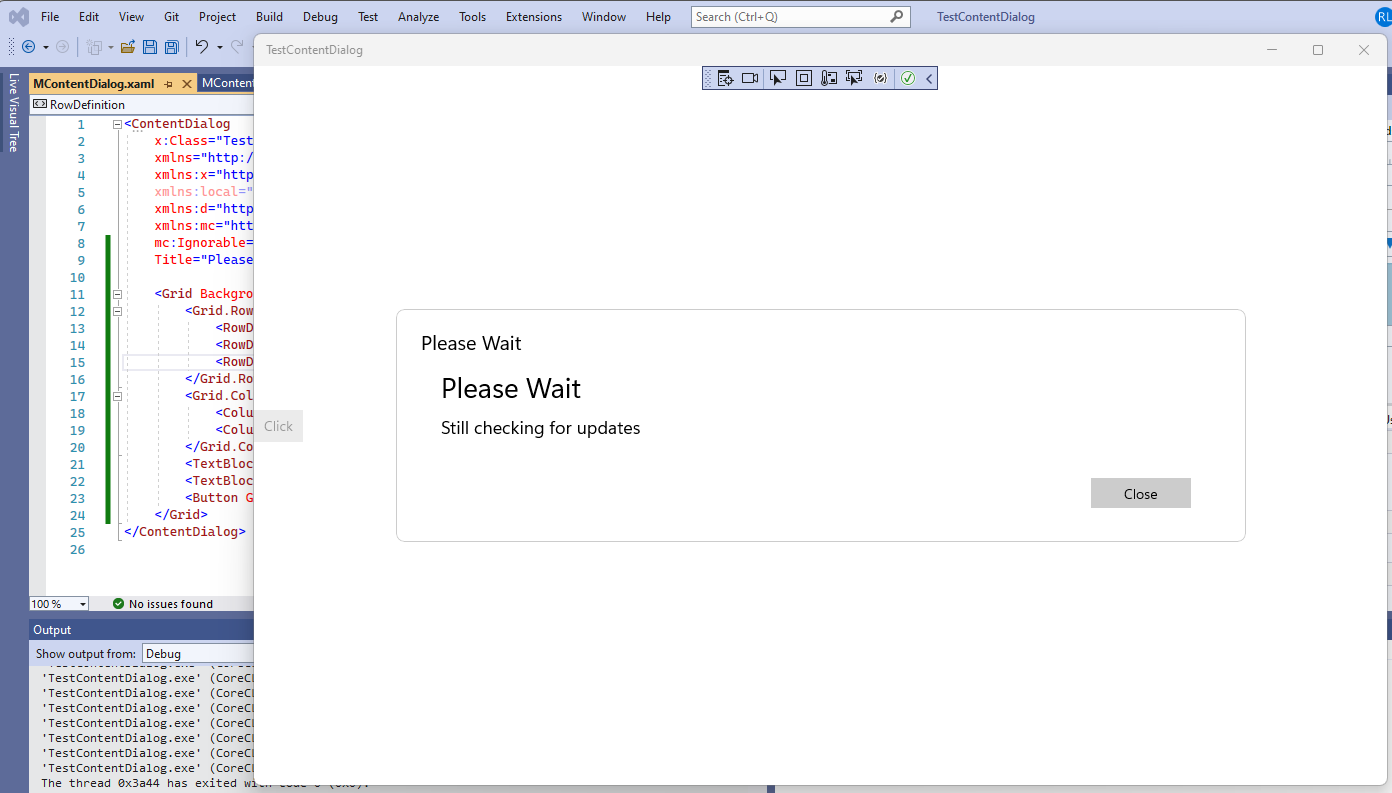The width and height of the screenshot is (1392, 793).
Task: Click Open File folder icon
Action: pyautogui.click(x=128, y=47)
